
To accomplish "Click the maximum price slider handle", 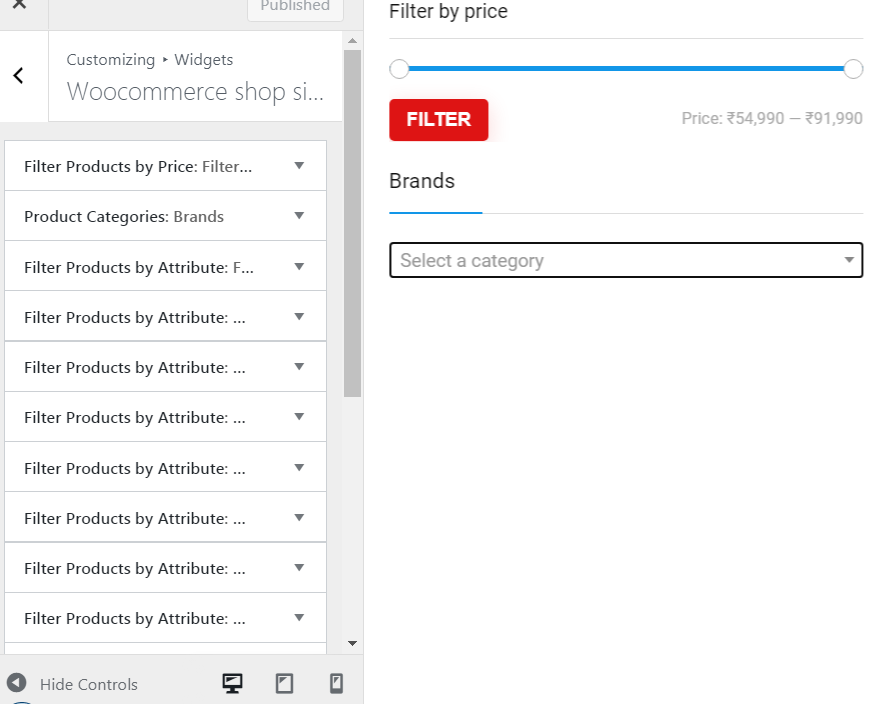I will click(x=853, y=69).
